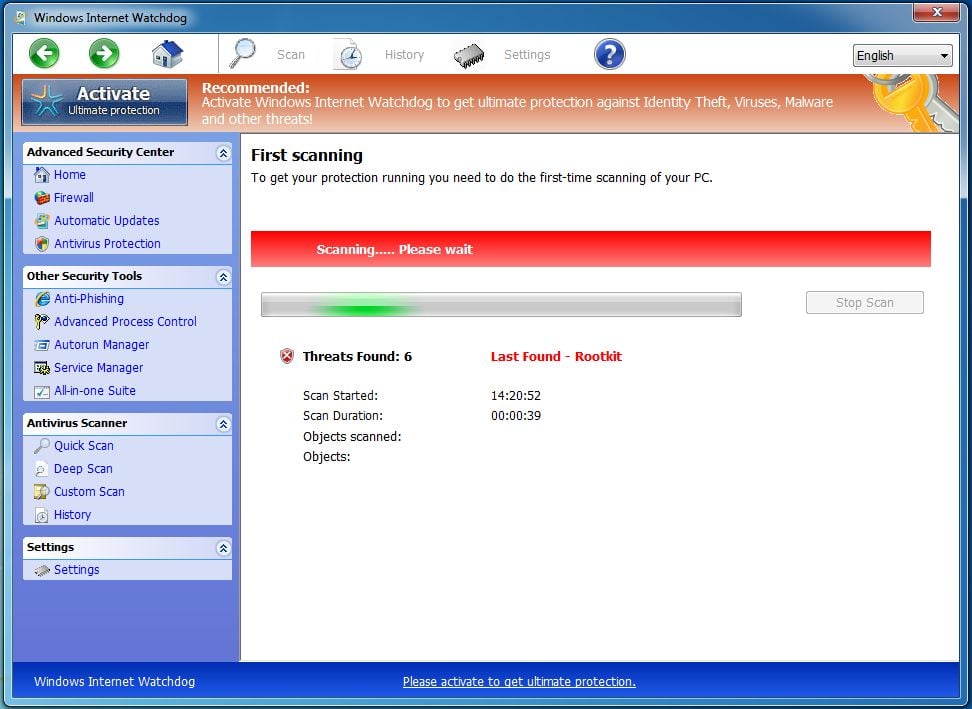The image size is (972, 709).
Task: Click 'Last Found - Rootkit' text
Action: click(x=556, y=356)
